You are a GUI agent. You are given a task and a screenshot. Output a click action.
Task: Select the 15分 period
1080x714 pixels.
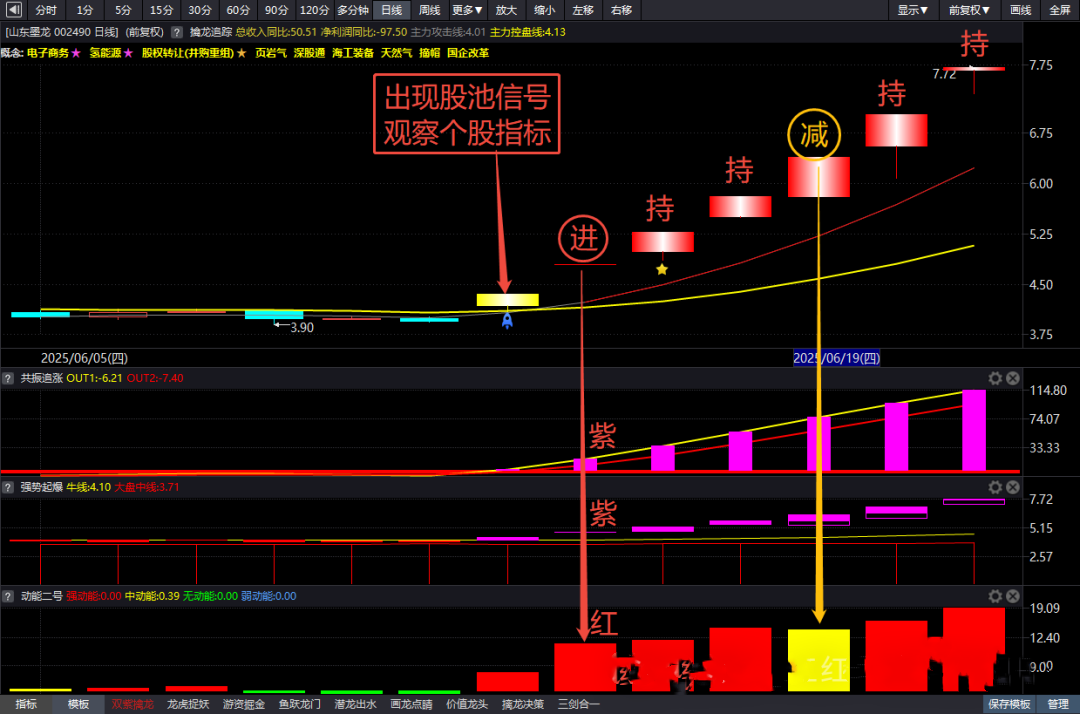pyautogui.click(x=161, y=10)
